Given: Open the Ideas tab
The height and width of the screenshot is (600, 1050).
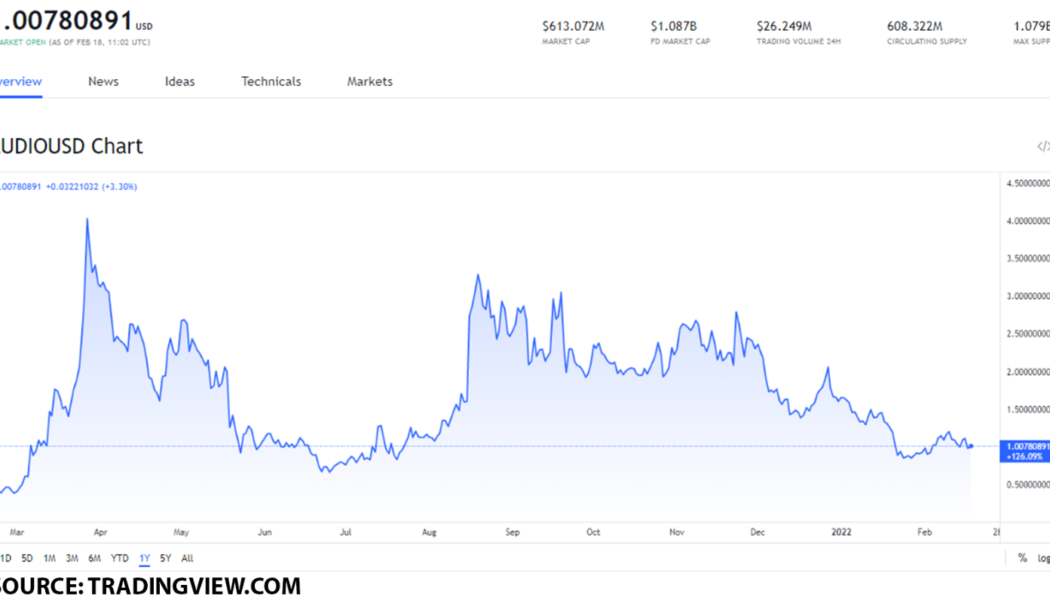Looking at the screenshot, I should click(x=180, y=82).
